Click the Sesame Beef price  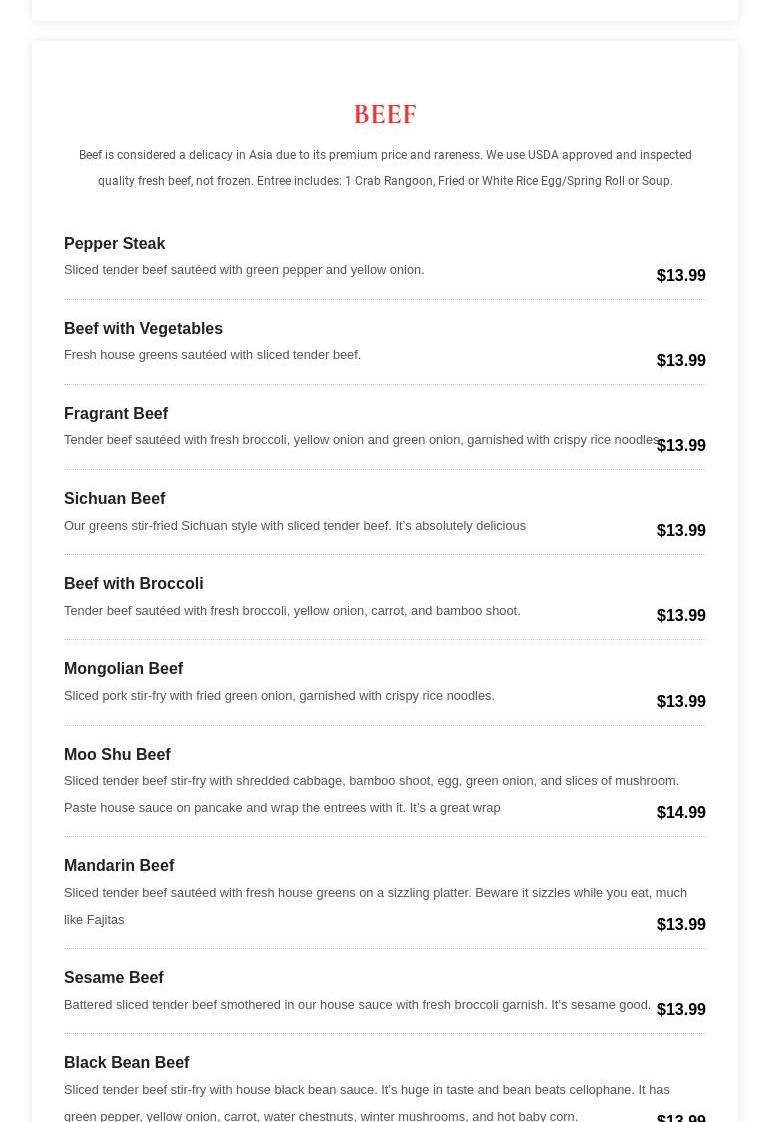(x=681, y=1009)
